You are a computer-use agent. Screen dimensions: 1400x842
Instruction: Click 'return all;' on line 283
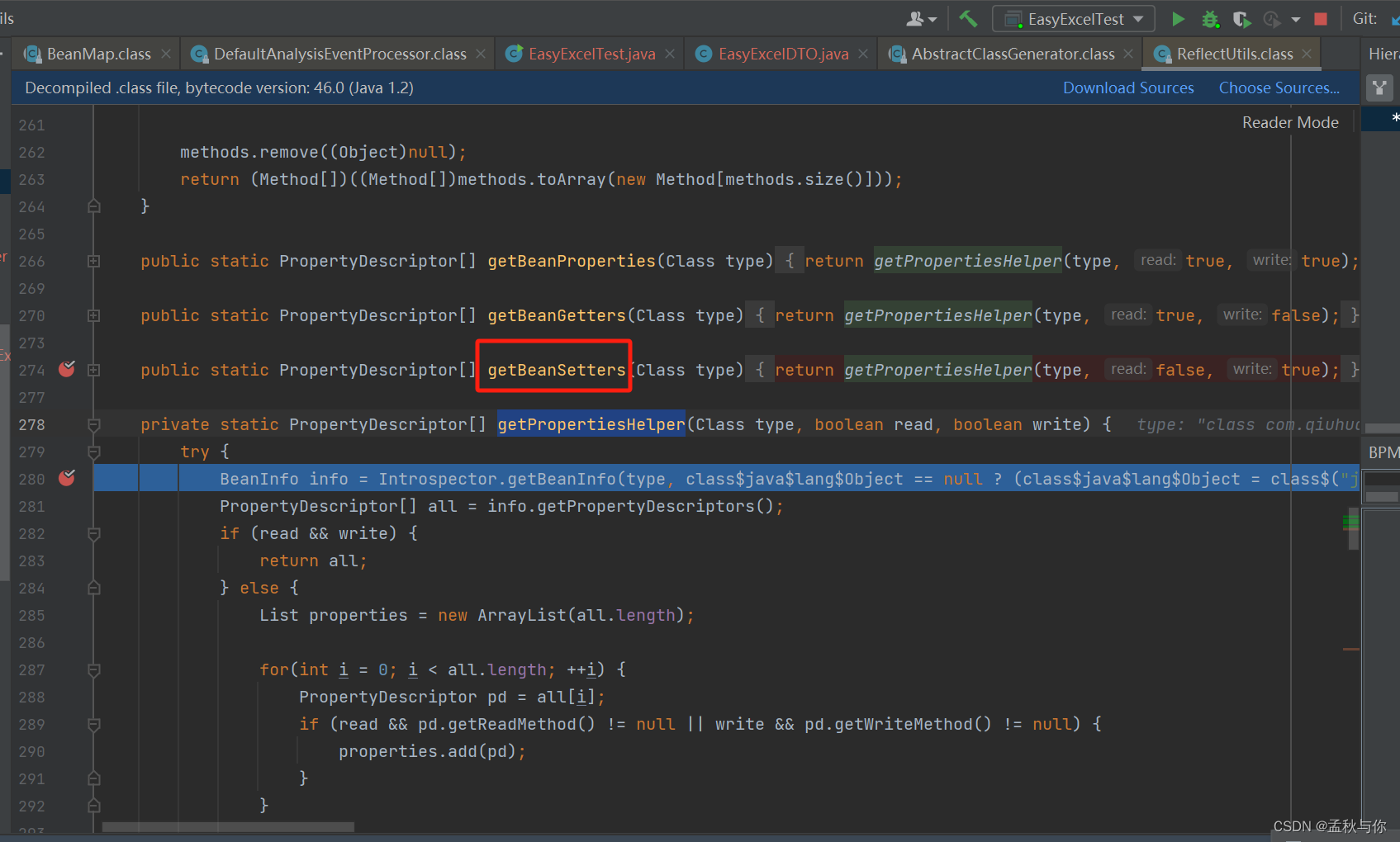[313, 561]
